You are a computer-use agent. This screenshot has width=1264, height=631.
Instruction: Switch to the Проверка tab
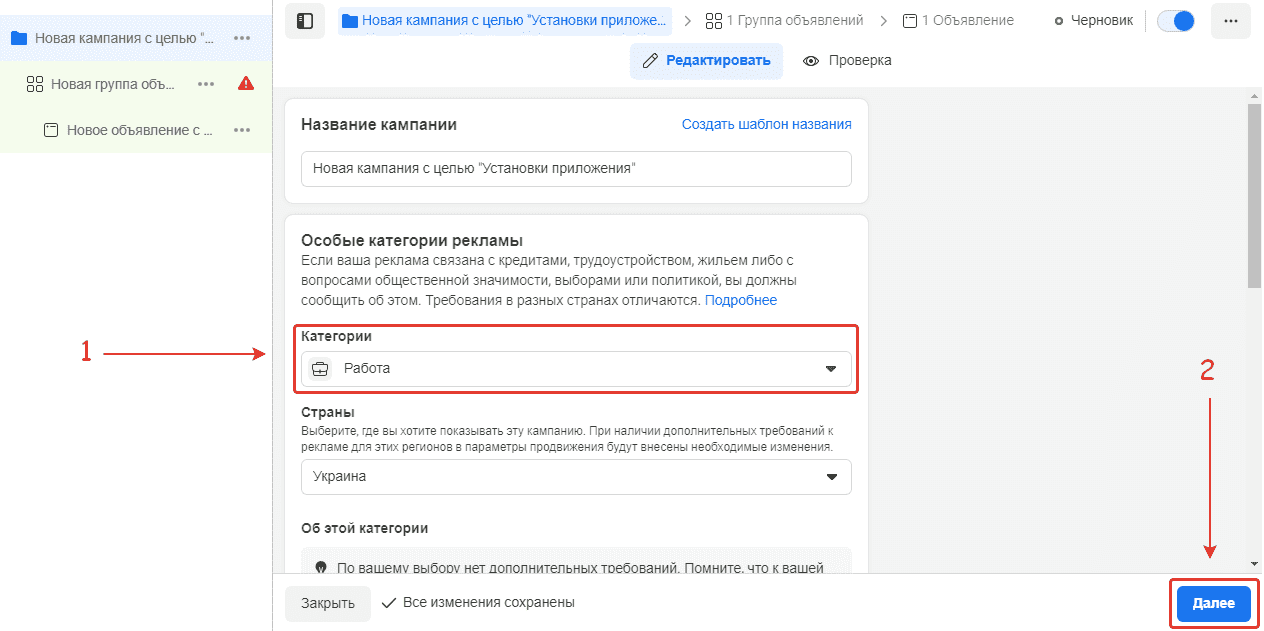(x=847, y=61)
